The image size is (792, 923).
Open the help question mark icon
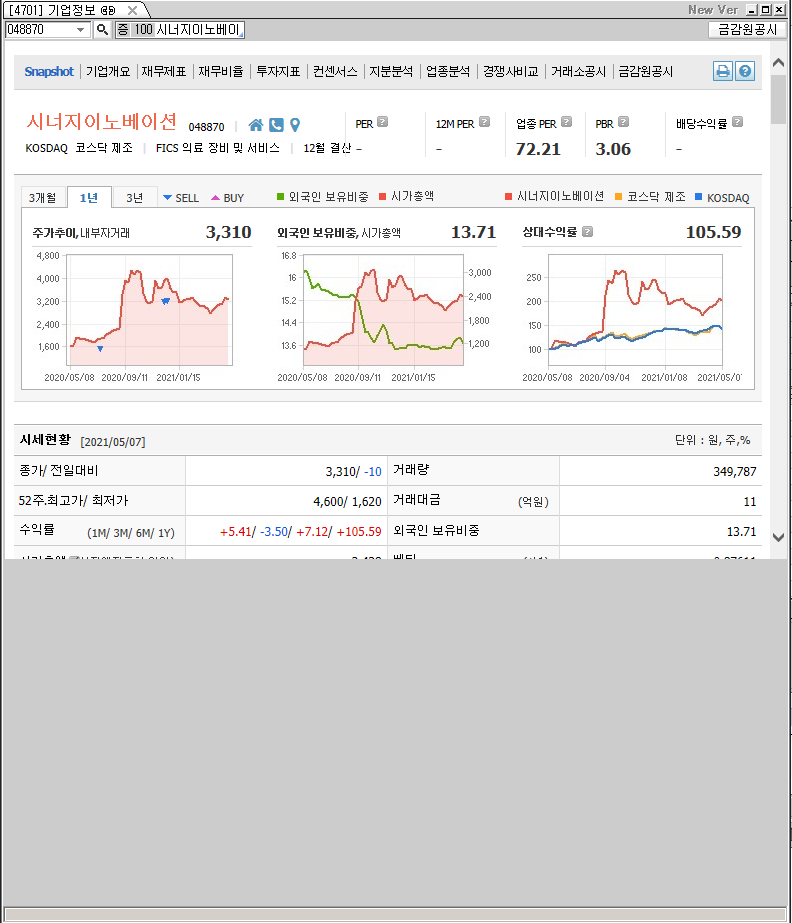pos(745,71)
